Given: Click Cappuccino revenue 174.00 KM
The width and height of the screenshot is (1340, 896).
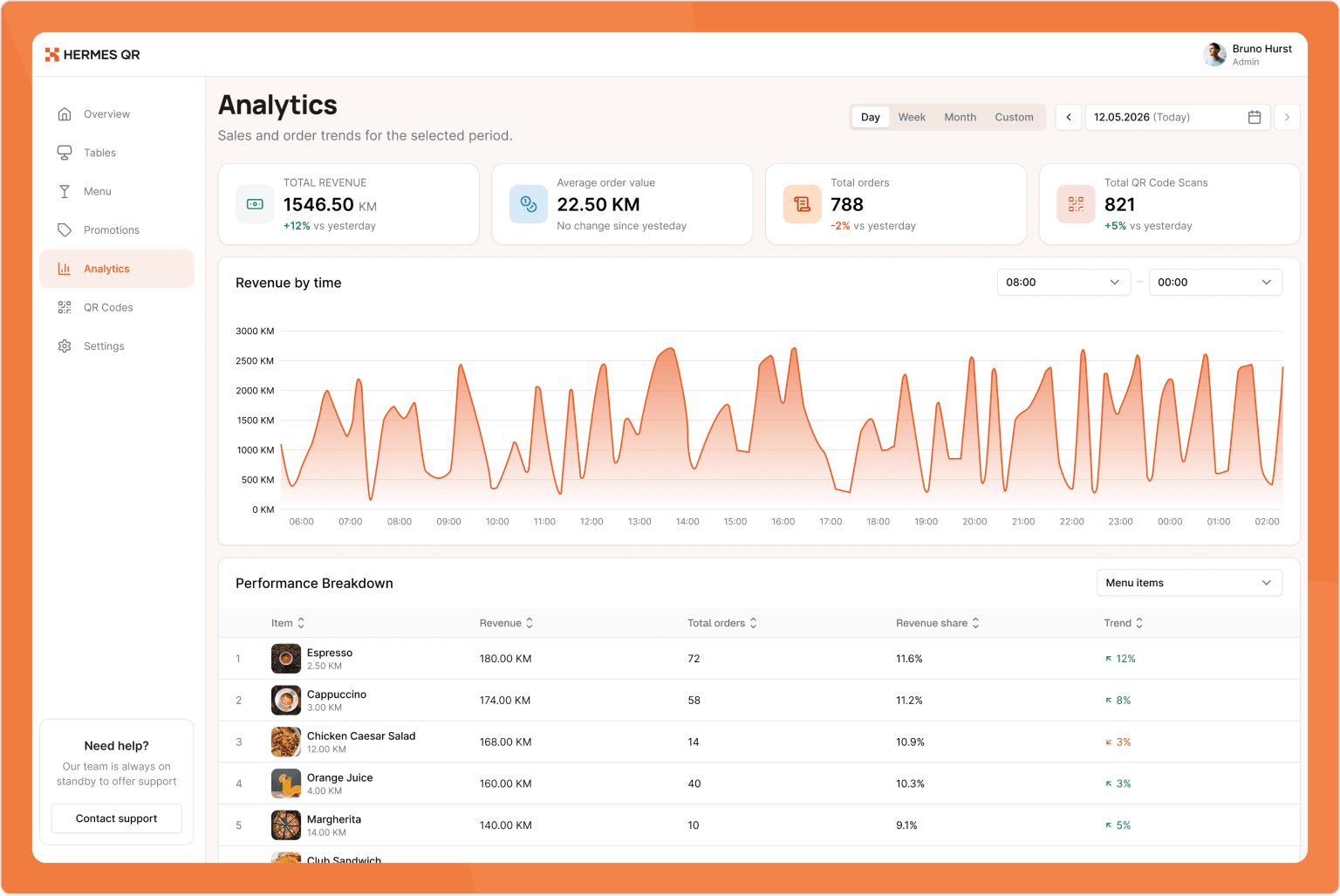Looking at the screenshot, I should click(x=505, y=701).
